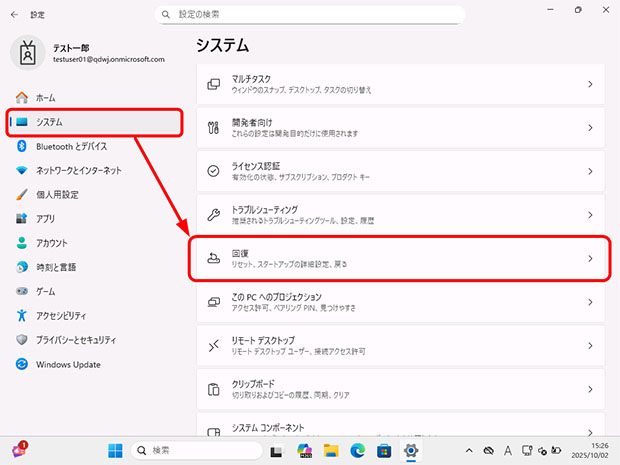This screenshot has height=465, width=620.
Task: Click the マルチタスク windows icon
Action: point(214,84)
